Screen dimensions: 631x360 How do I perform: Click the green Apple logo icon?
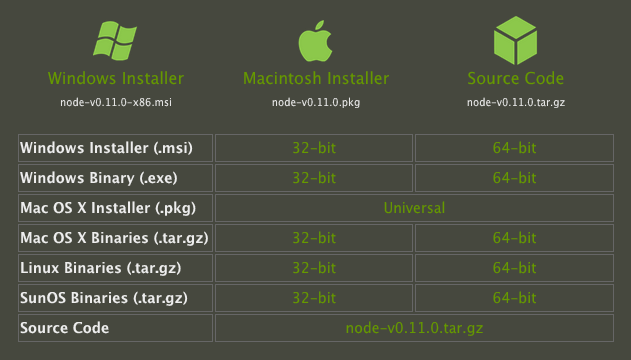(316, 41)
